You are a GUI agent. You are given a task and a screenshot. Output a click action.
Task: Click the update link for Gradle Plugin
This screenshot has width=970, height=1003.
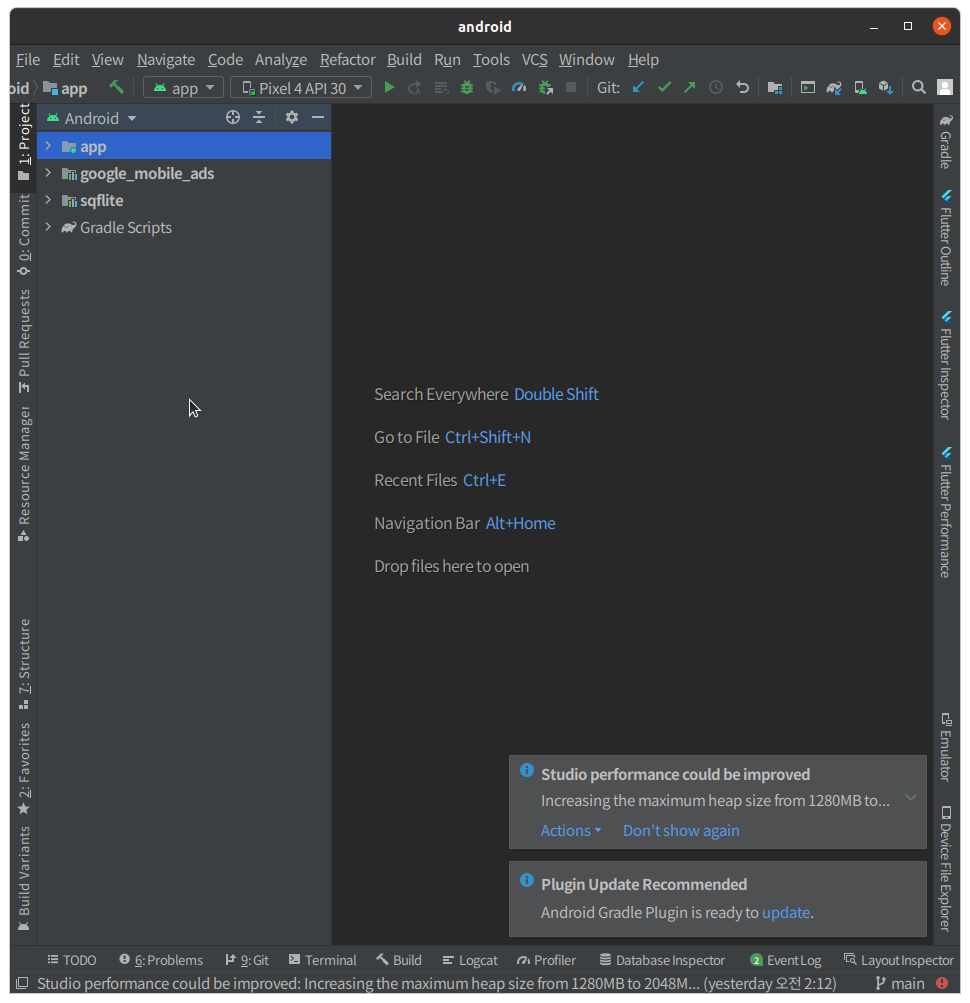click(x=786, y=912)
